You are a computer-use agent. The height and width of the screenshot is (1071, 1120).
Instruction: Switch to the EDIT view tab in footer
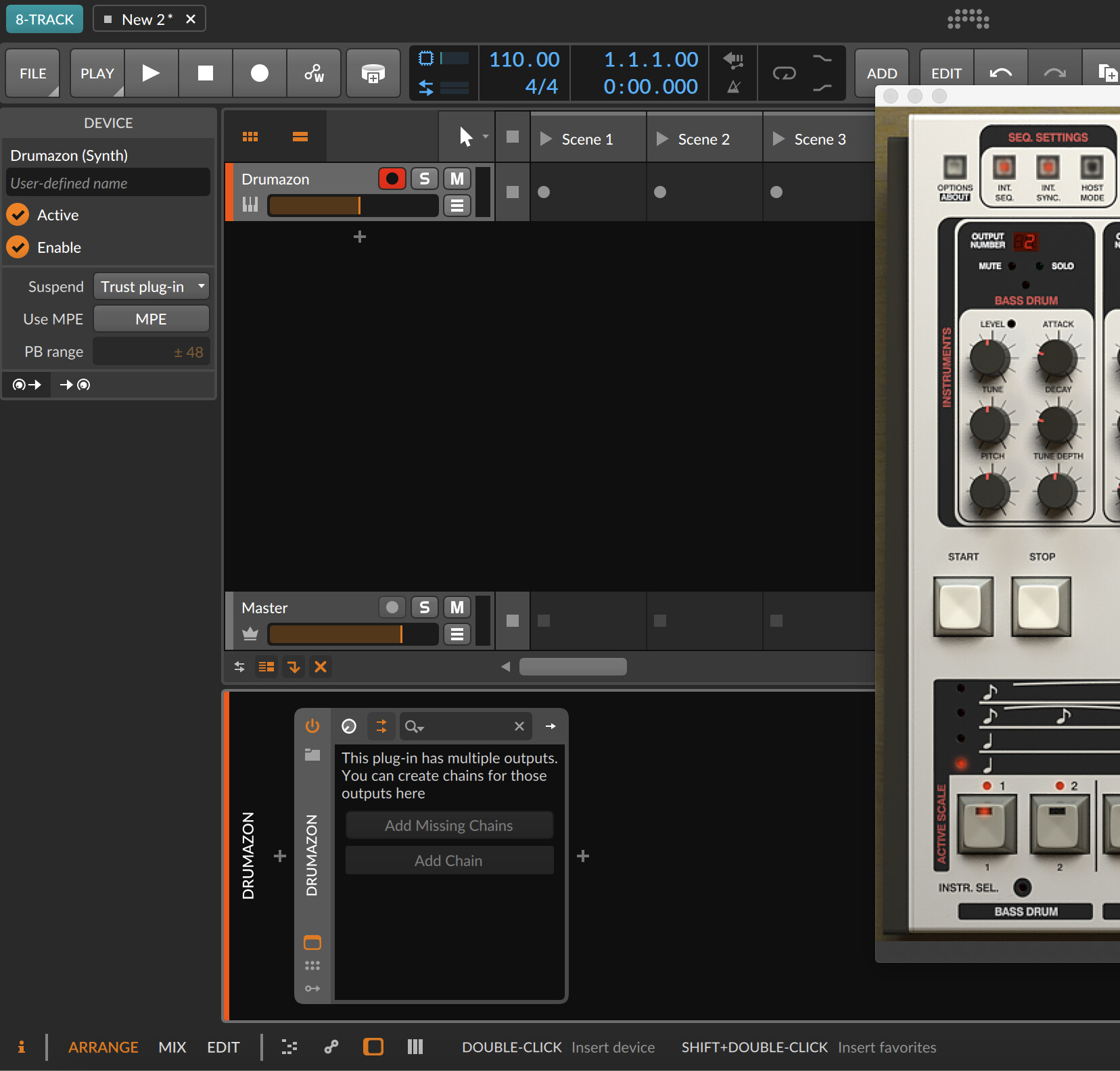point(223,1047)
